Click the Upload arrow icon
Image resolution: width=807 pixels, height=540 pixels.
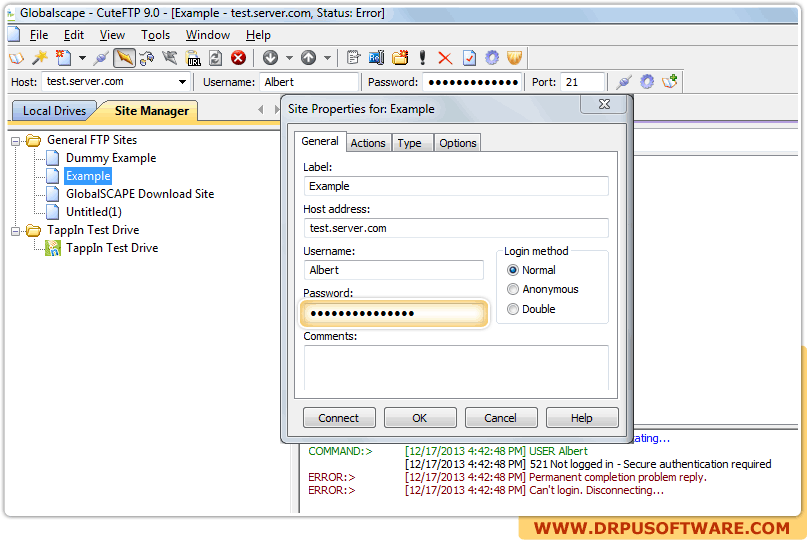308,58
